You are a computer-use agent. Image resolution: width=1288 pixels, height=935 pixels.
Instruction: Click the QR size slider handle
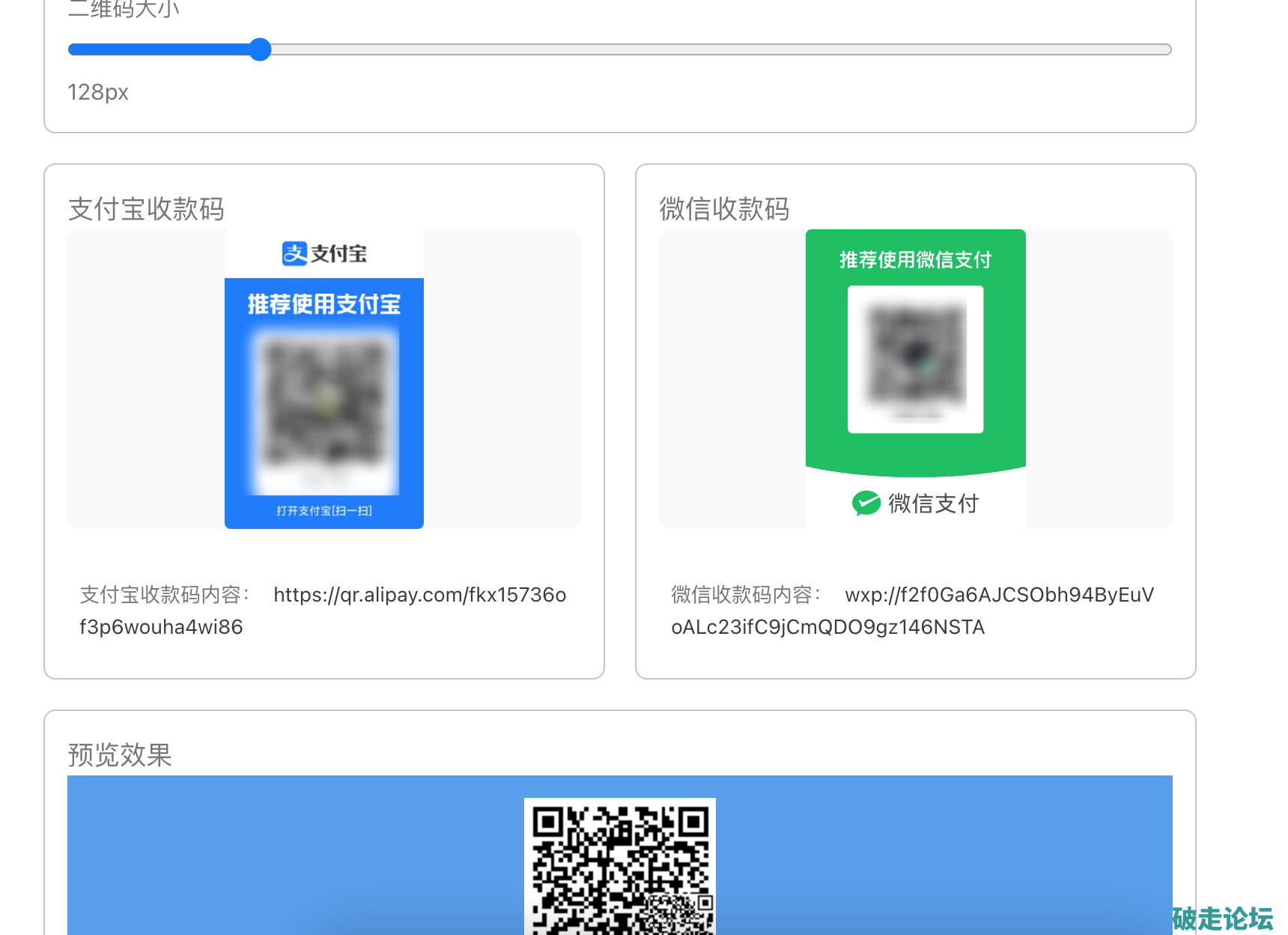[x=260, y=49]
